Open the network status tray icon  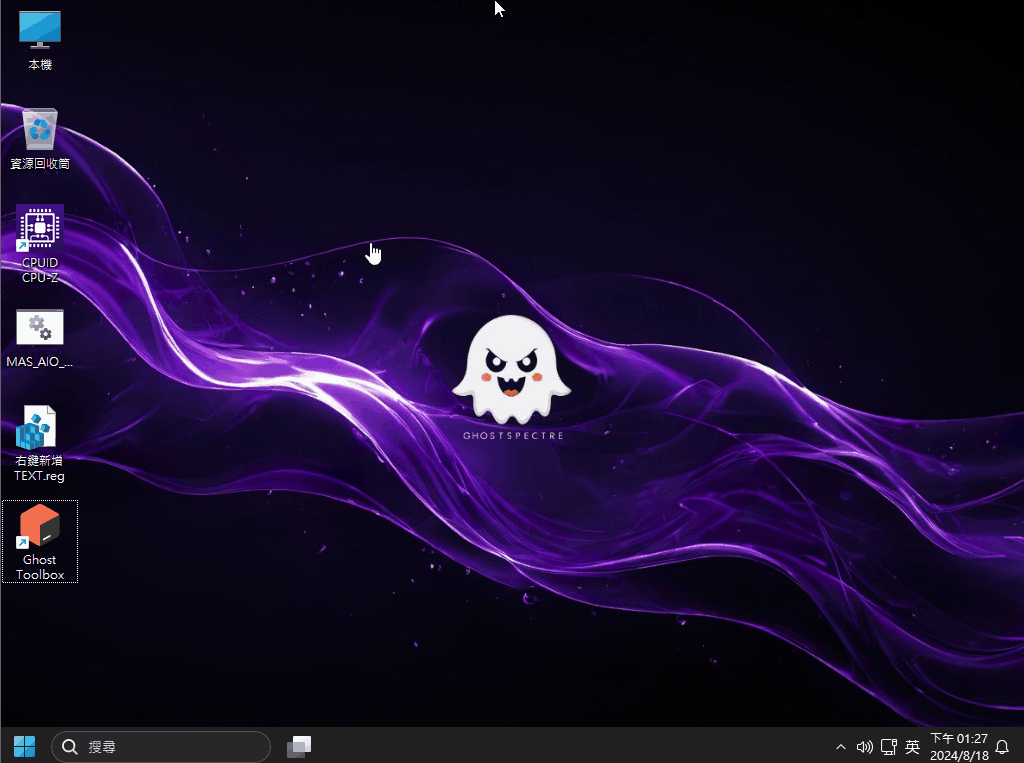click(888, 746)
